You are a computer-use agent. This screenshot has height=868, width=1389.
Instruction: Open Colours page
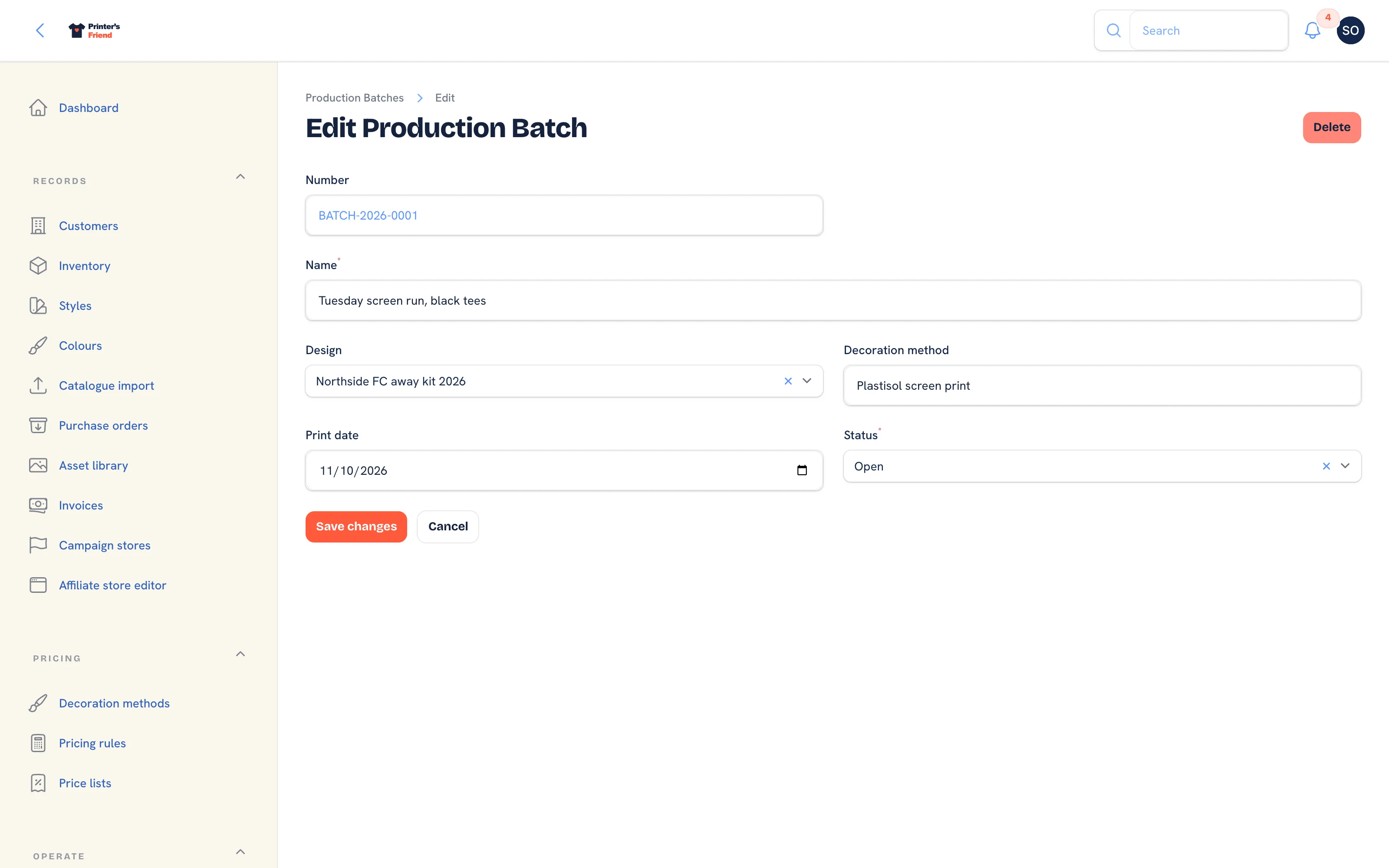[x=80, y=345]
